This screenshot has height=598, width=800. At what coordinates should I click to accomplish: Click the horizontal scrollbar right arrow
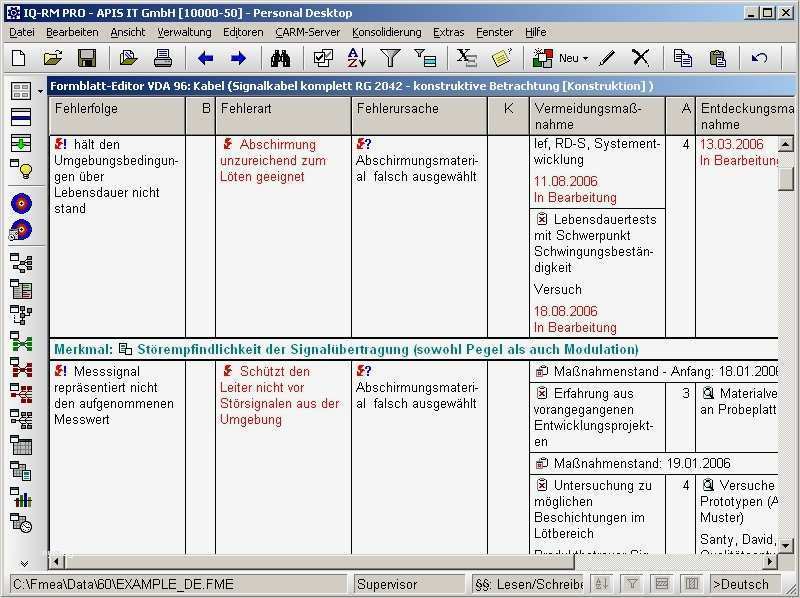pyautogui.click(x=770, y=562)
